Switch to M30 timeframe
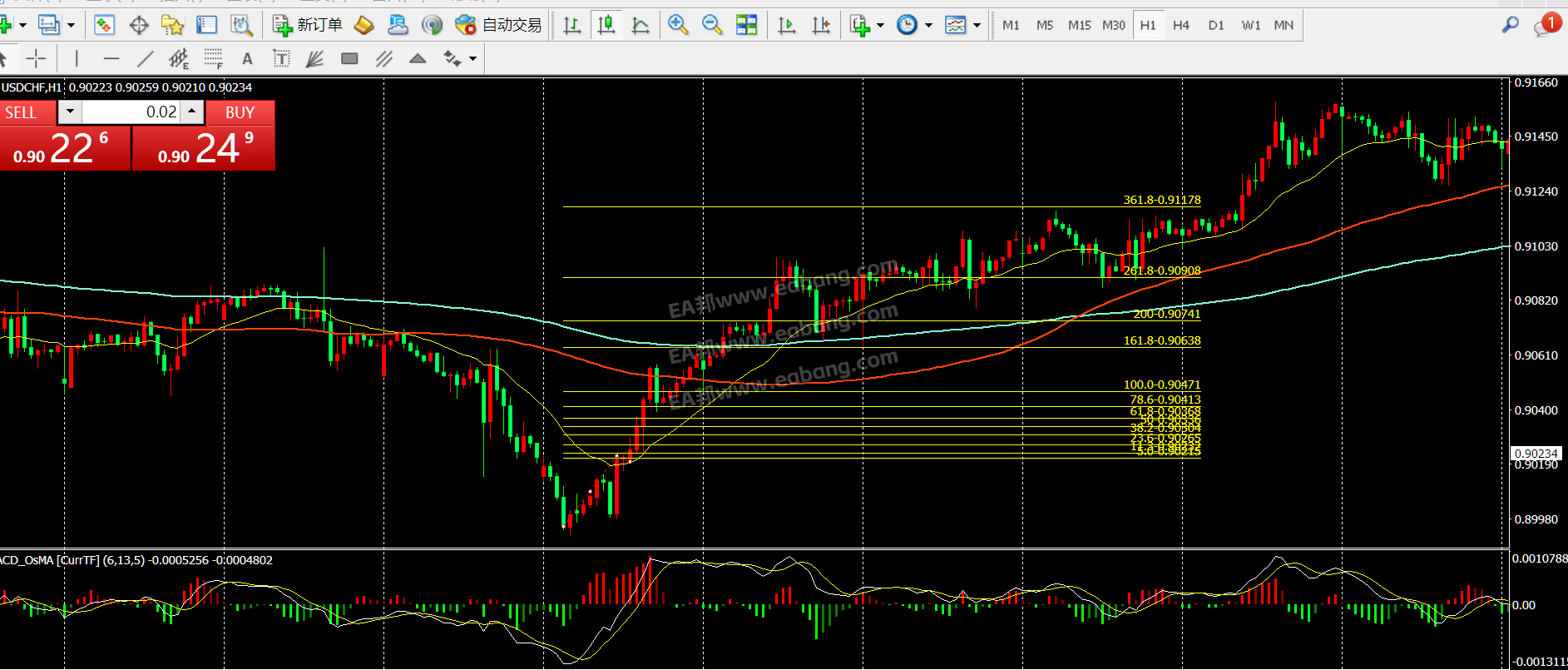This screenshot has width=1568, height=670. tap(1113, 25)
